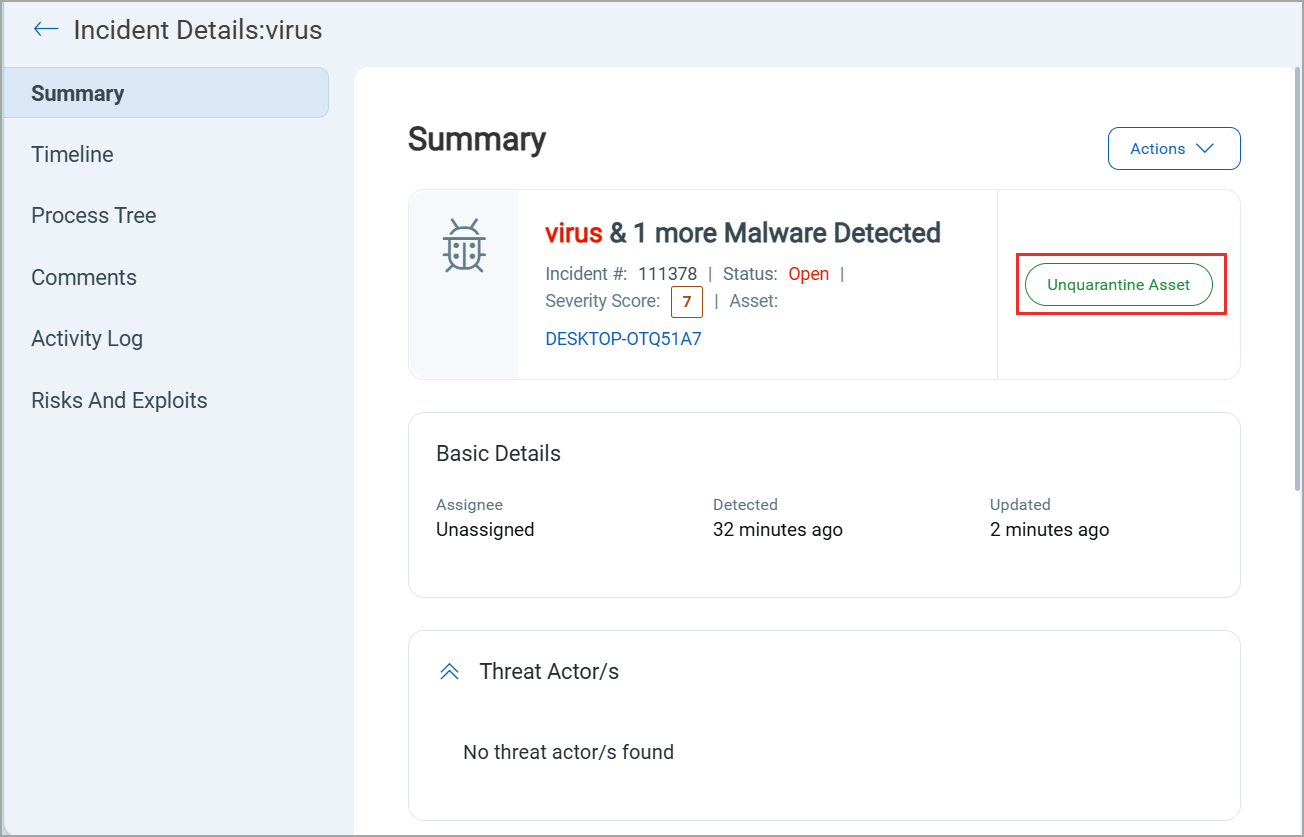Open the Timeline section
This screenshot has height=837, width=1304.
[x=73, y=154]
